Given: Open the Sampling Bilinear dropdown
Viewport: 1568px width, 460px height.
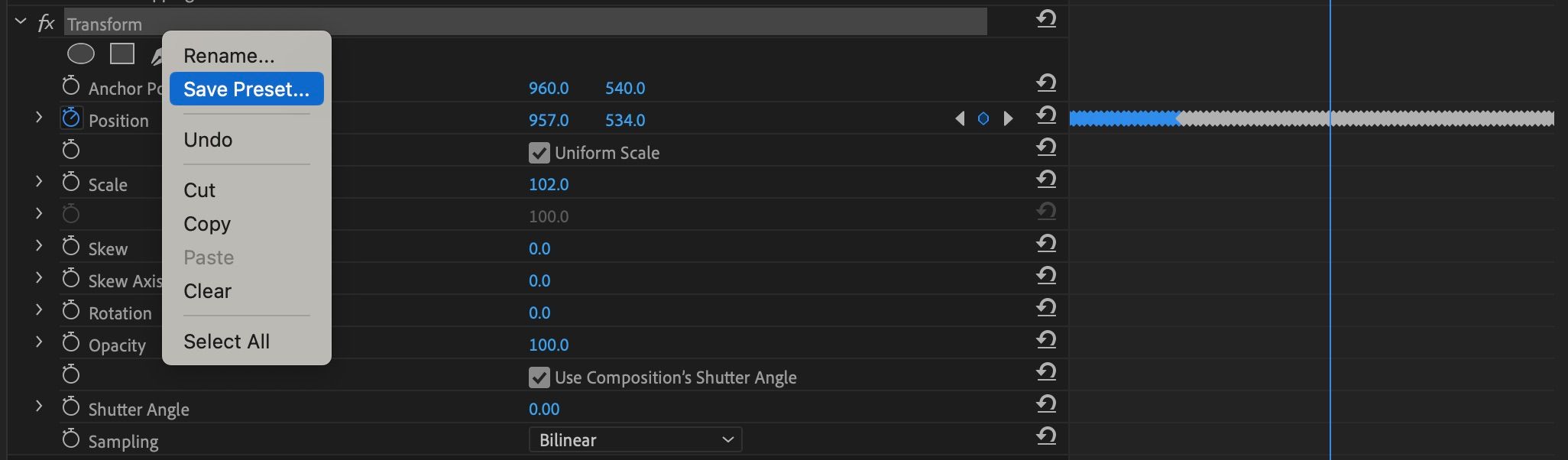Looking at the screenshot, I should coord(635,440).
